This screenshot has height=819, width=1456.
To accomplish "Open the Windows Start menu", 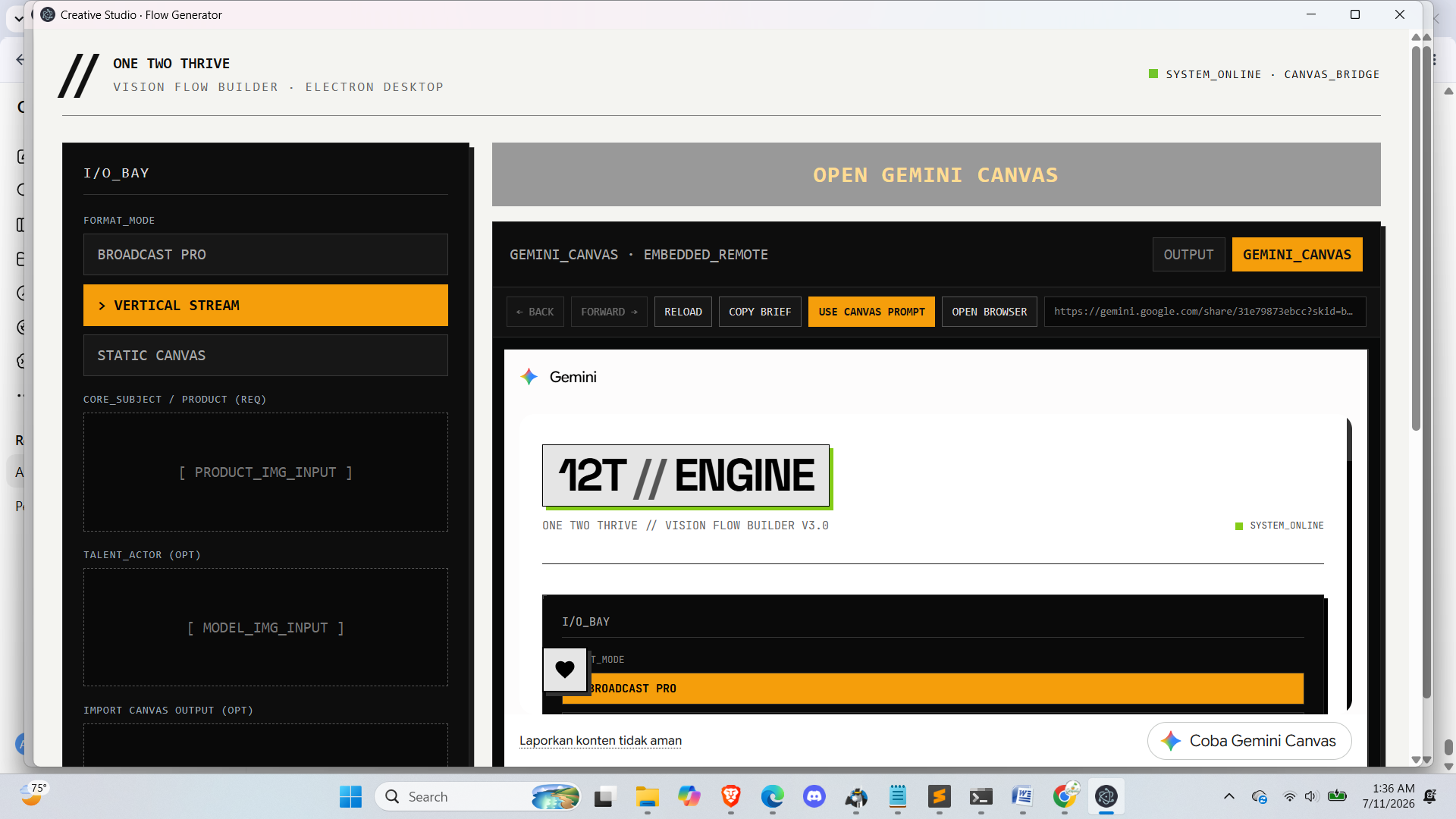I will (350, 796).
